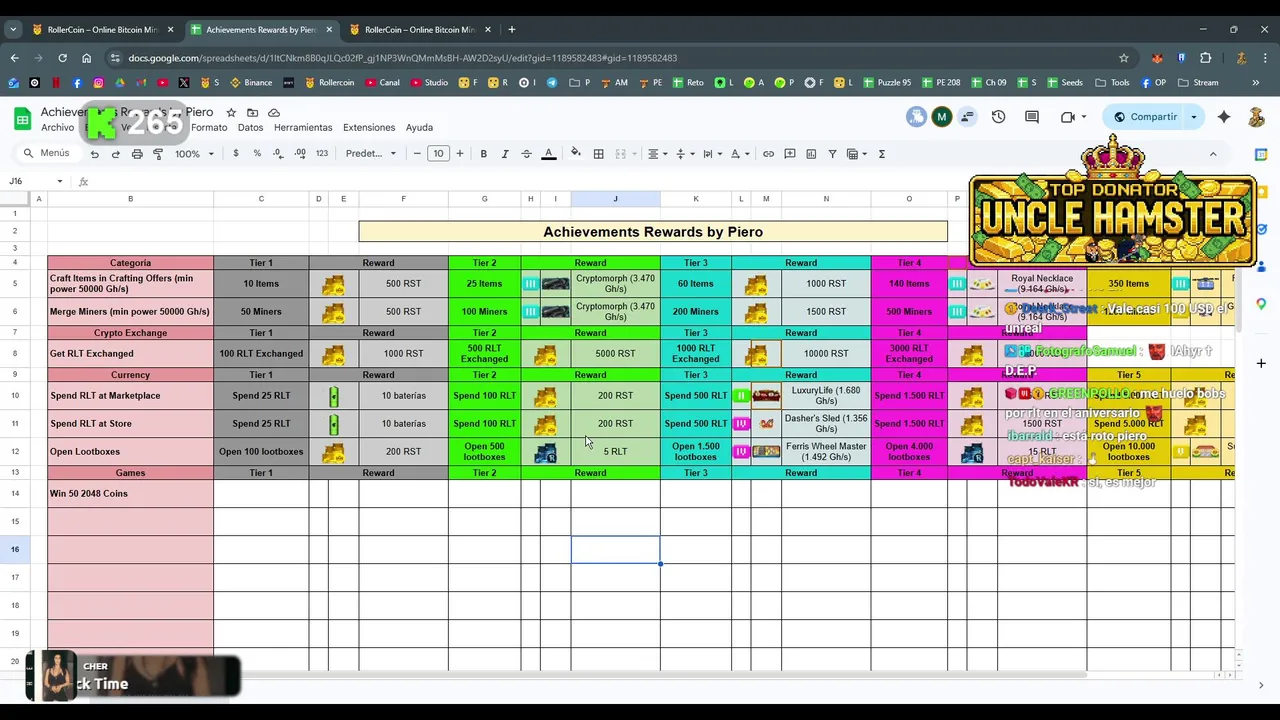The height and width of the screenshot is (720, 1280).
Task: Open the Datos menu
Action: click(250, 128)
